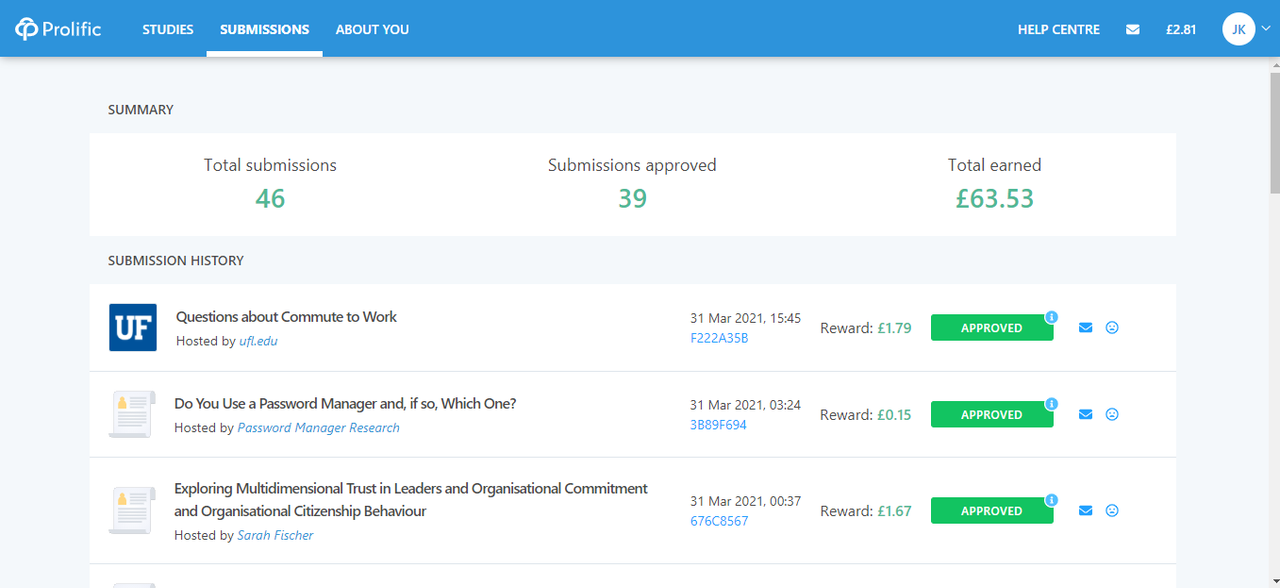Click the Prolific logo

58,29
